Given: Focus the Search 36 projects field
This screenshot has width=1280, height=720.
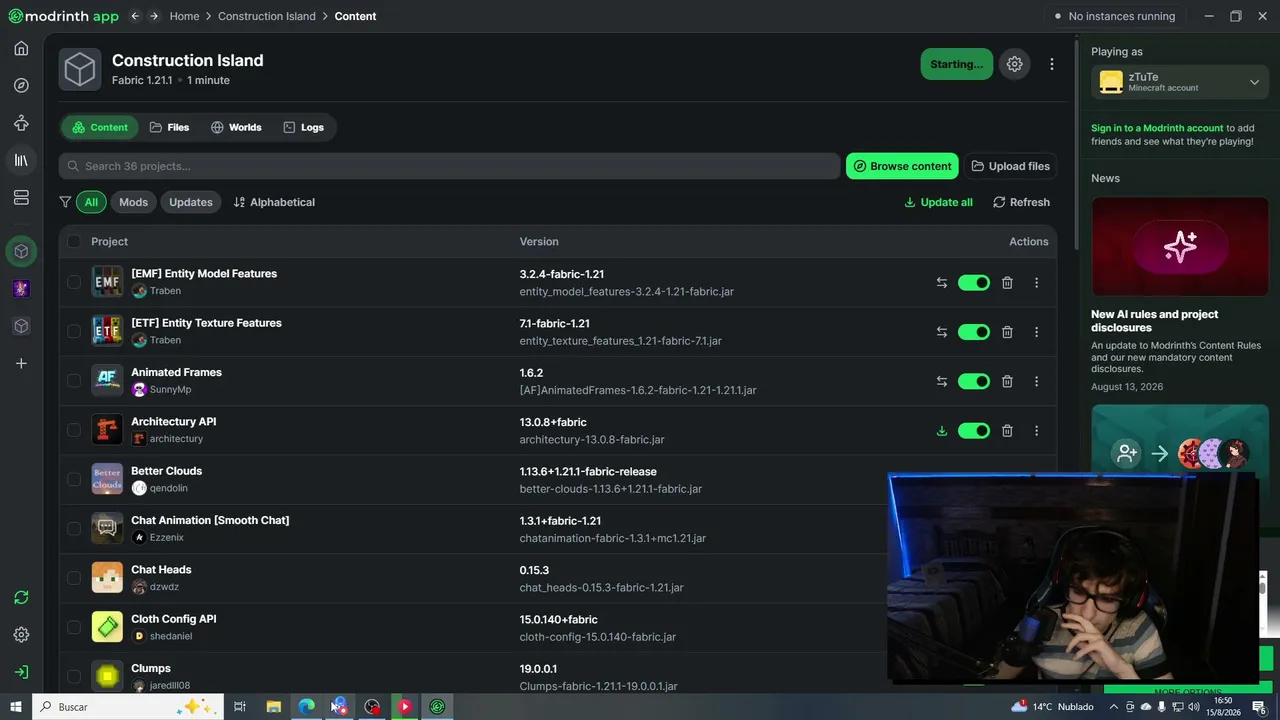Looking at the screenshot, I should tap(449, 166).
